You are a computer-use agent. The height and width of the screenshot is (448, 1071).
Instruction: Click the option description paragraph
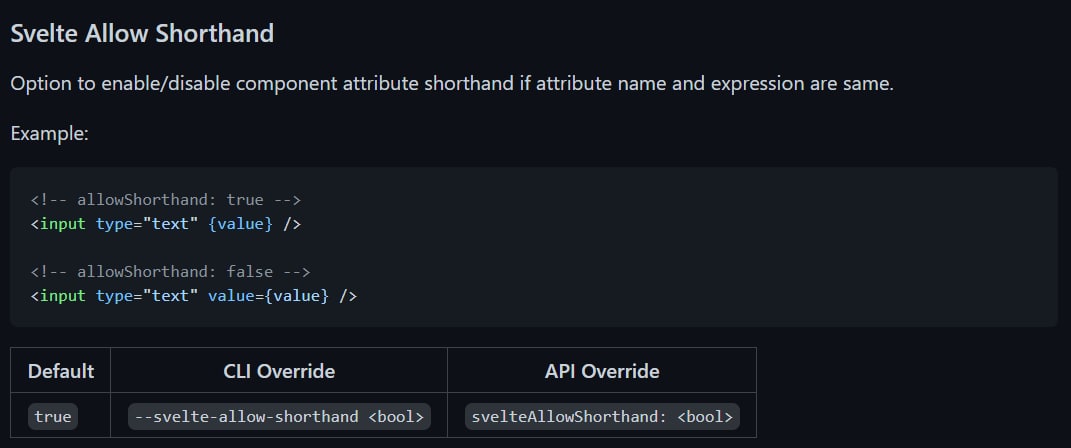point(451,83)
